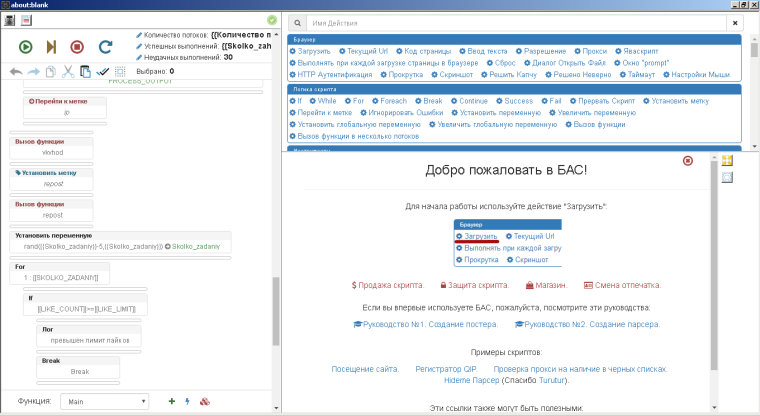Toggle the select-all double checkmark
This screenshot has height=416, width=760.
[120, 71]
